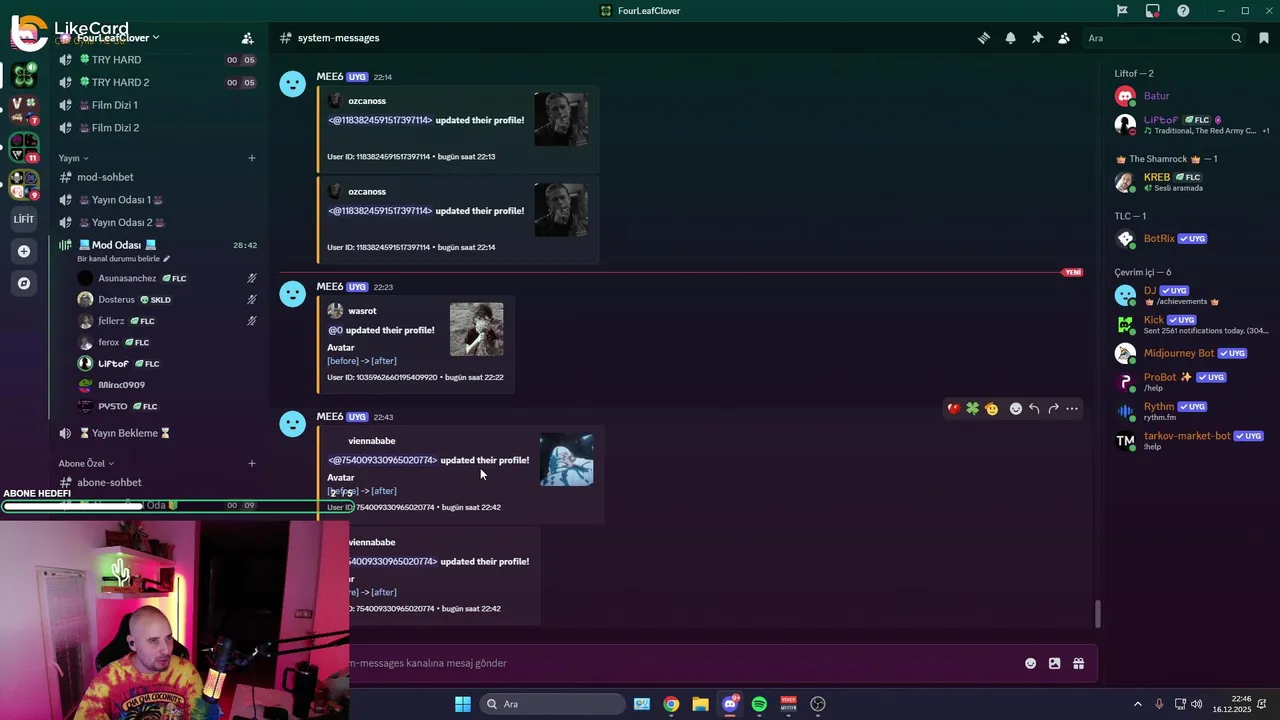Screen dimensions: 1280x720
Task: Click the screen icon in title bar
Action: [x=1153, y=11]
